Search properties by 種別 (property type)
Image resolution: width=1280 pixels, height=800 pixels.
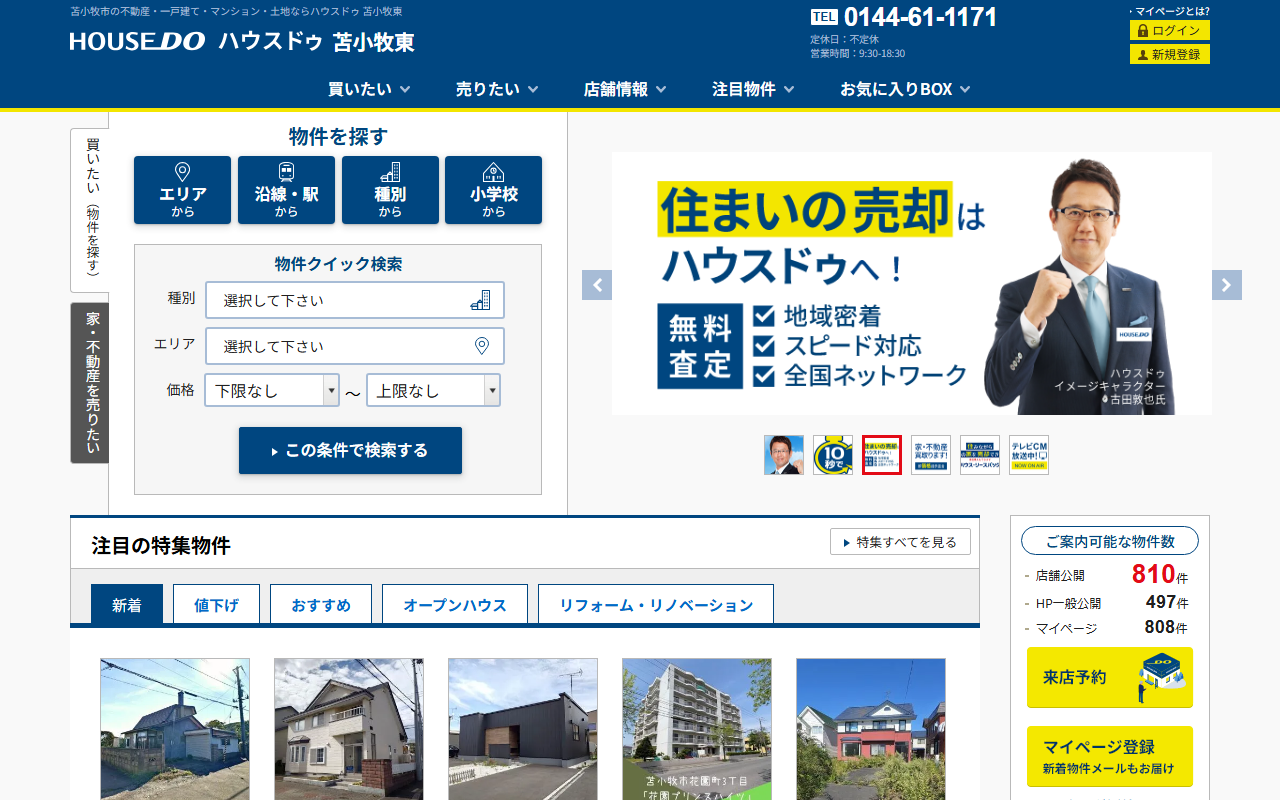pos(390,190)
